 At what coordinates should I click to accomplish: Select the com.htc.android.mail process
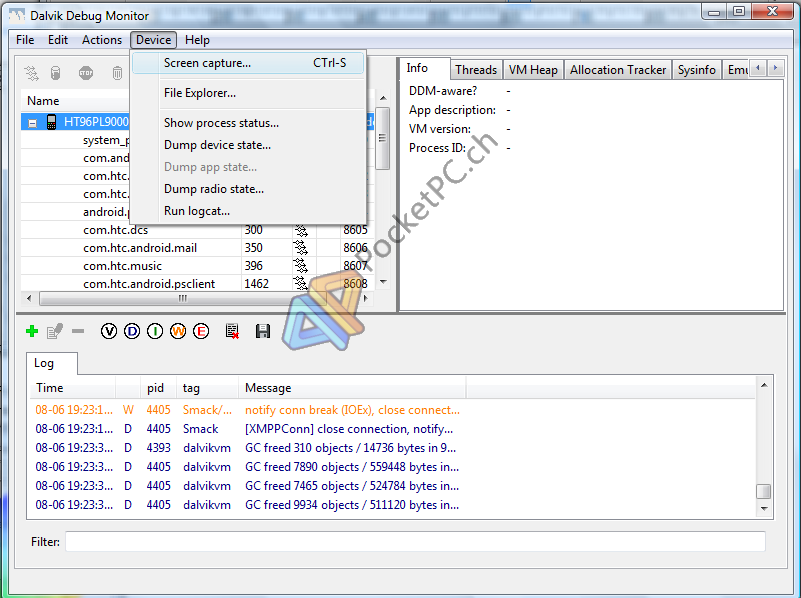click(x=197, y=248)
